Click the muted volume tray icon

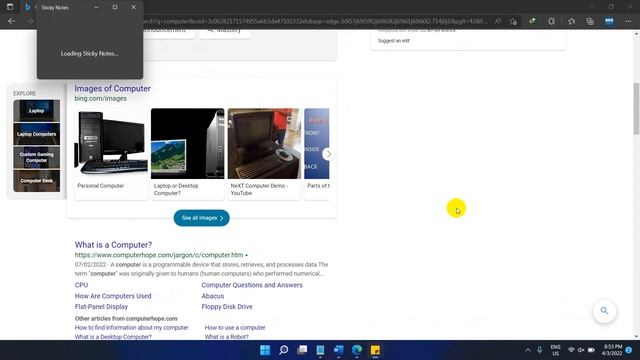point(581,350)
